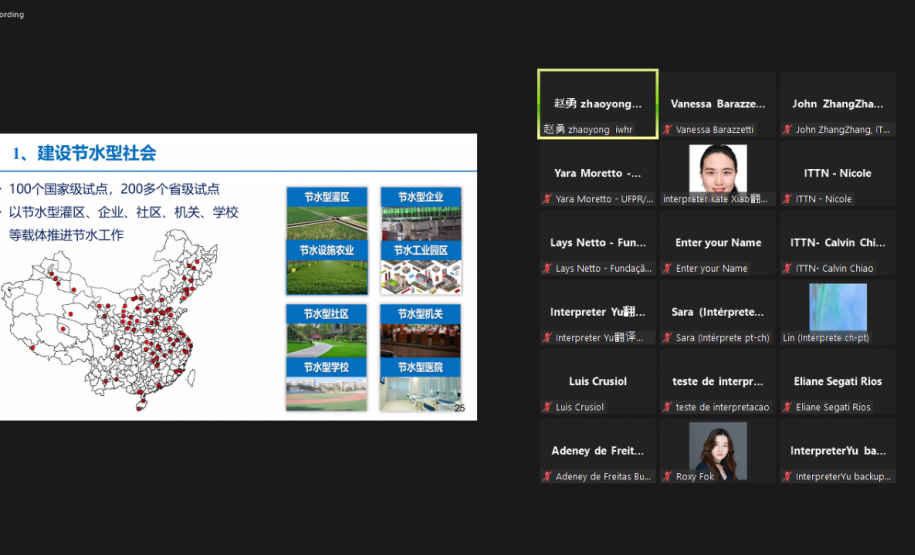The image size is (915, 555).
Task: Click muted mic icon next to ITTN - Nicole
Action: pyautogui.click(x=788, y=199)
